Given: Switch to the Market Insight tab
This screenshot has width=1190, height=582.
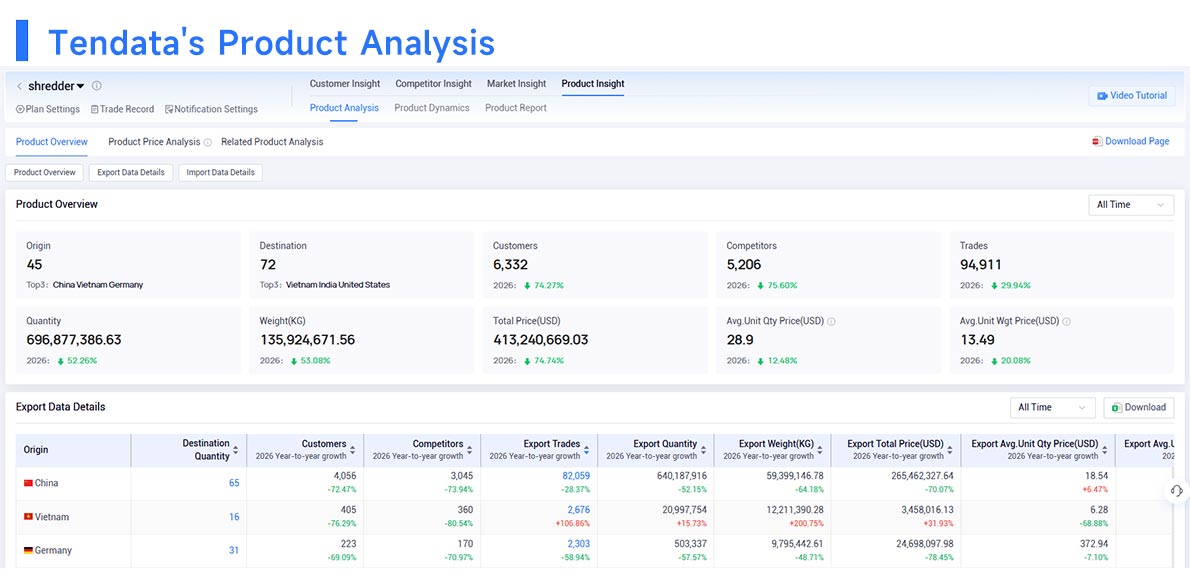Looking at the screenshot, I should coord(516,83).
